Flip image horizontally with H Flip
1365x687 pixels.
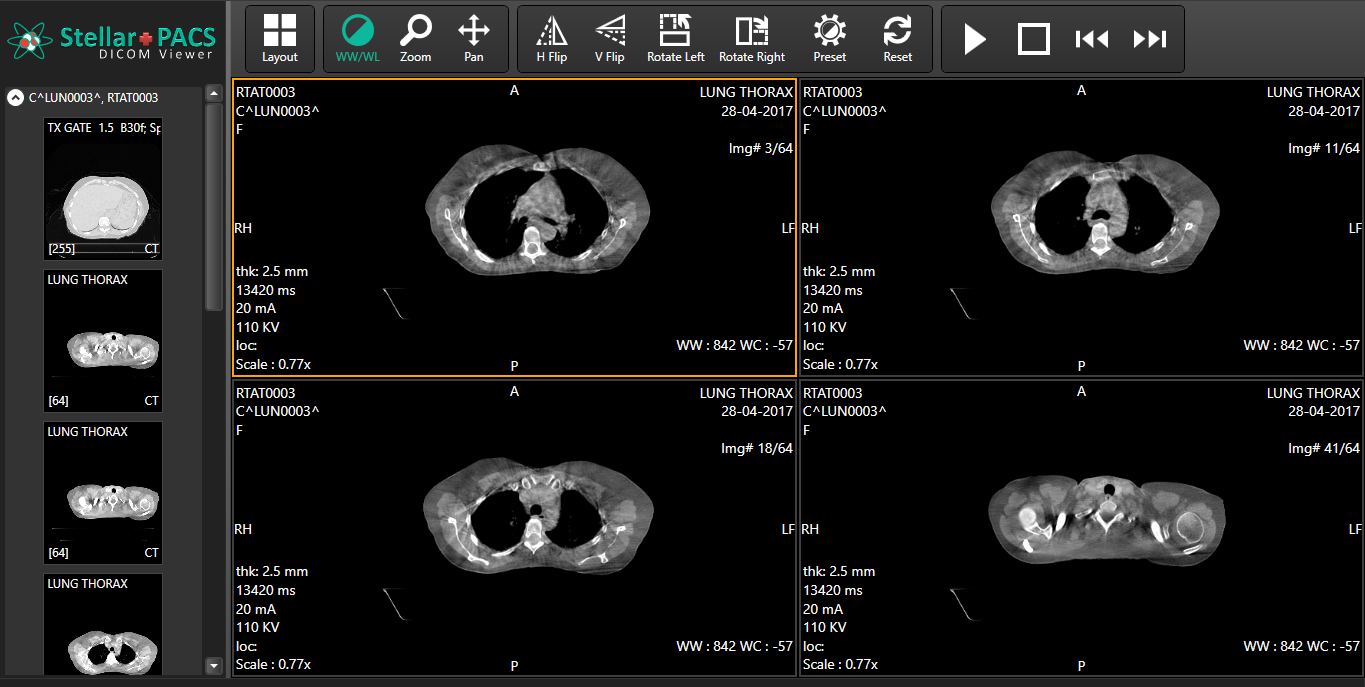click(551, 39)
